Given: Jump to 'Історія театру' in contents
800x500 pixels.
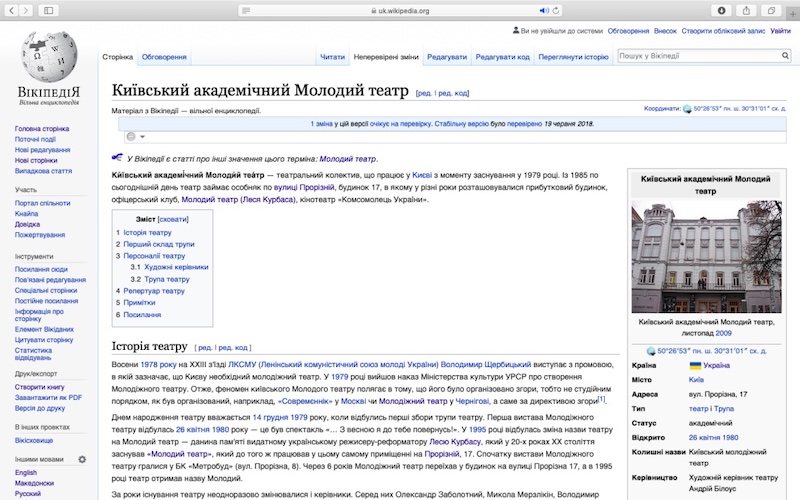Looking at the screenshot, I should [x=147, y=232].
